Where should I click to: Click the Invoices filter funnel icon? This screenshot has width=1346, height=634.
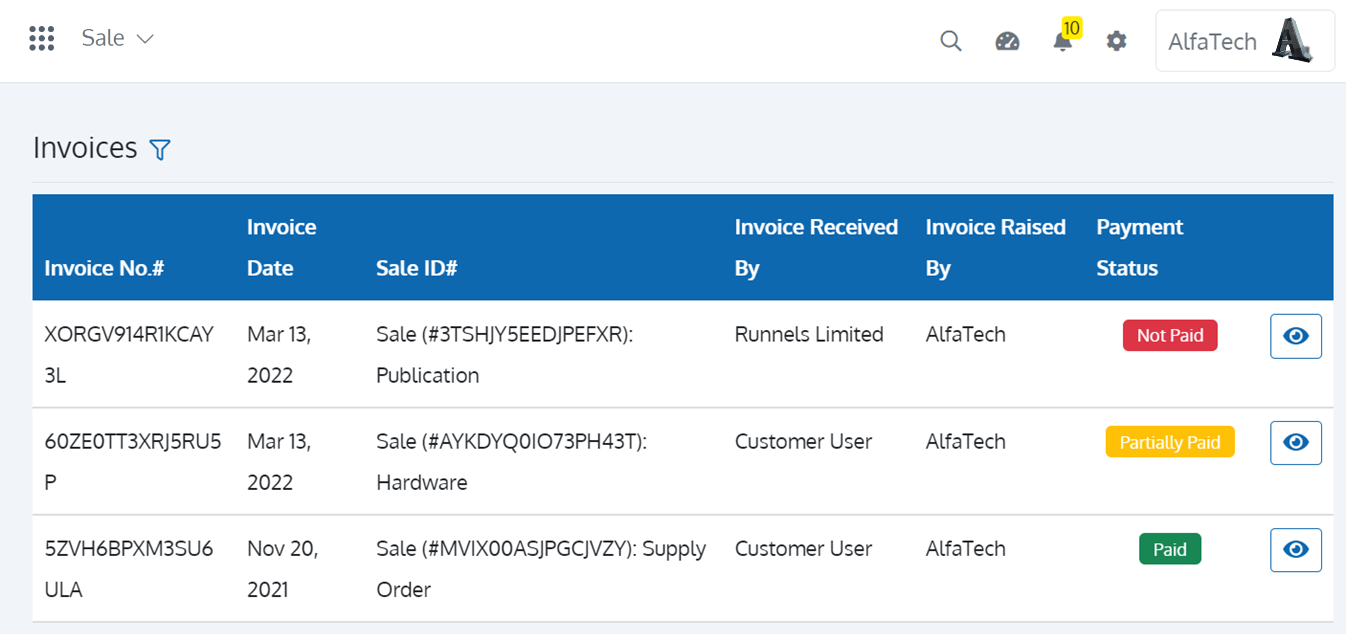160,150
